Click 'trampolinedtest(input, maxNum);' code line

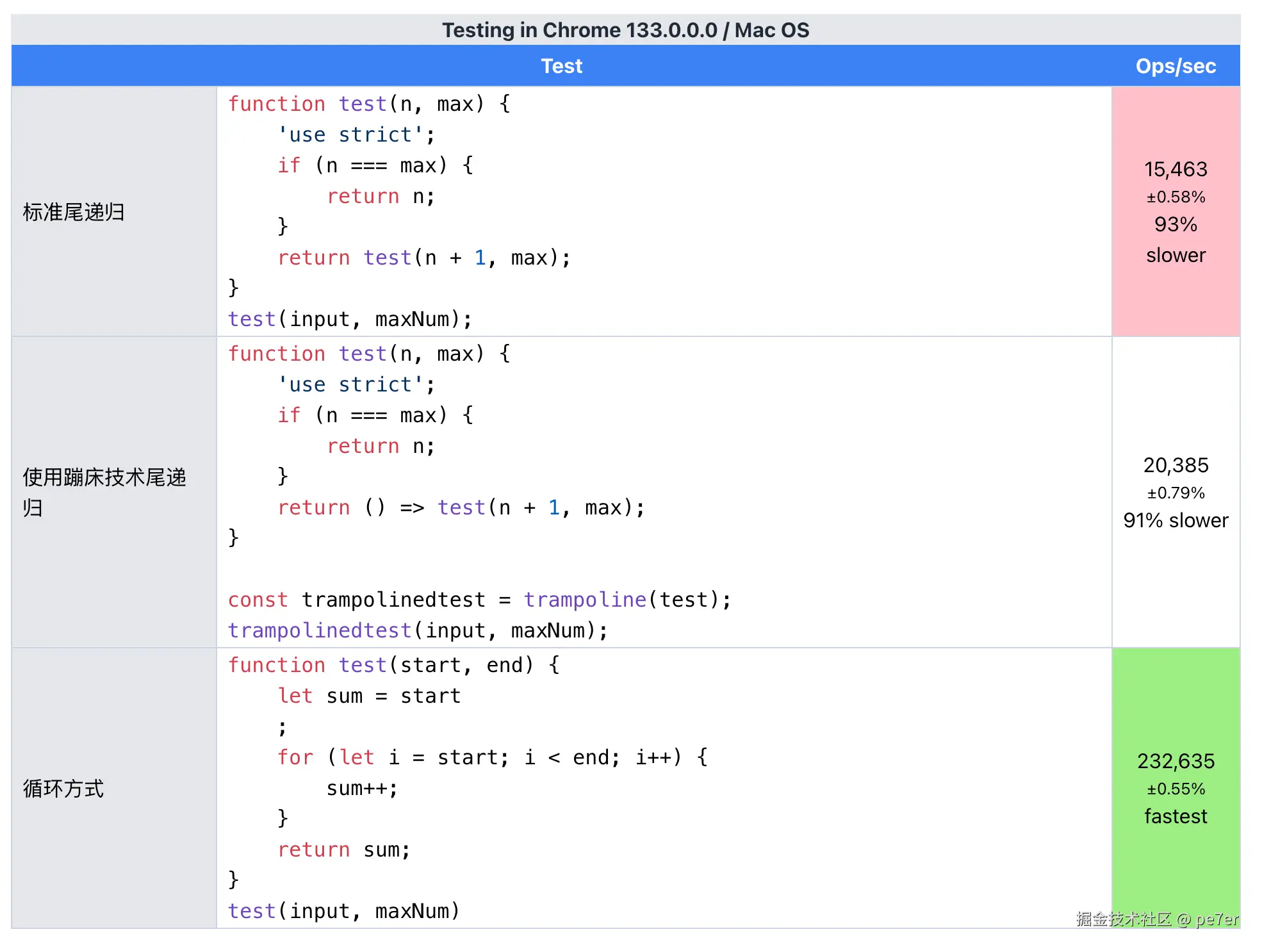pyautogui.click(x=418, y=630)
